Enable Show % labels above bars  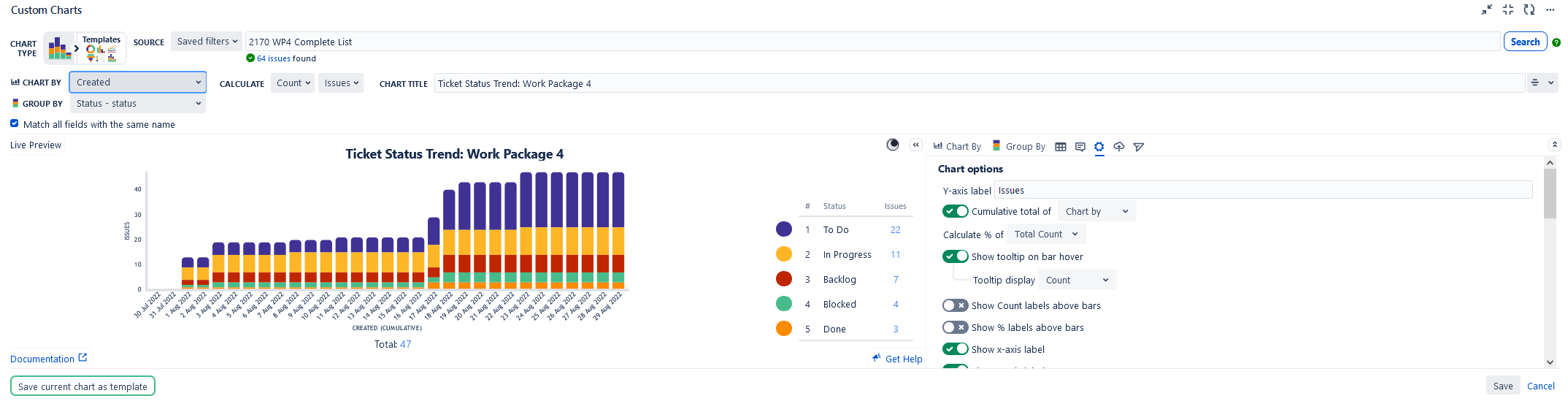[x=955, y=327]
